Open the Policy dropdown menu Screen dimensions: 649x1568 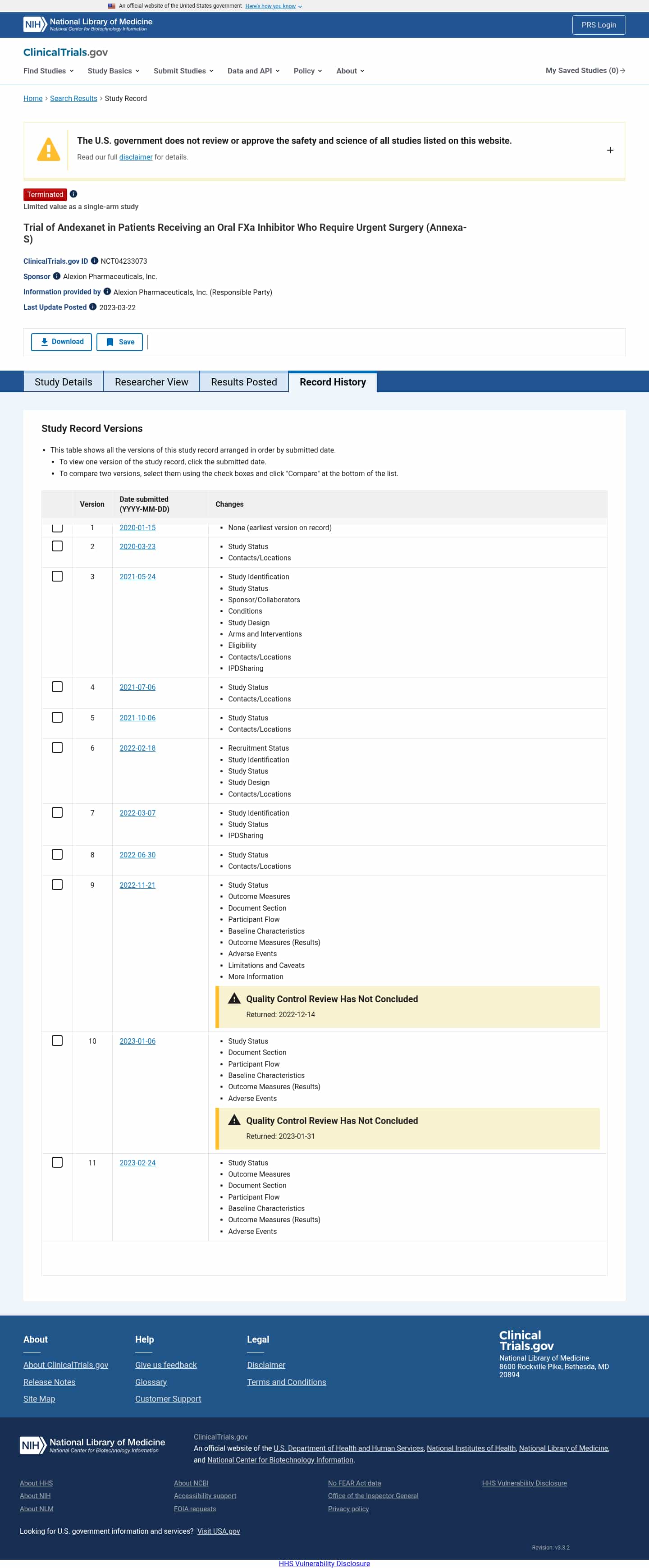coord(307,71)
